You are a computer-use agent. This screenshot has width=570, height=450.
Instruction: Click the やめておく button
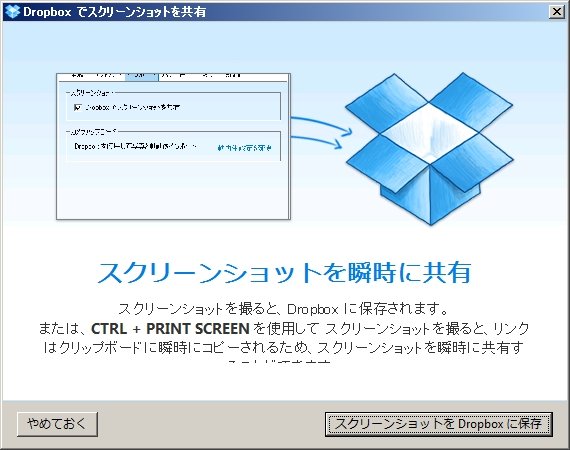57,424
